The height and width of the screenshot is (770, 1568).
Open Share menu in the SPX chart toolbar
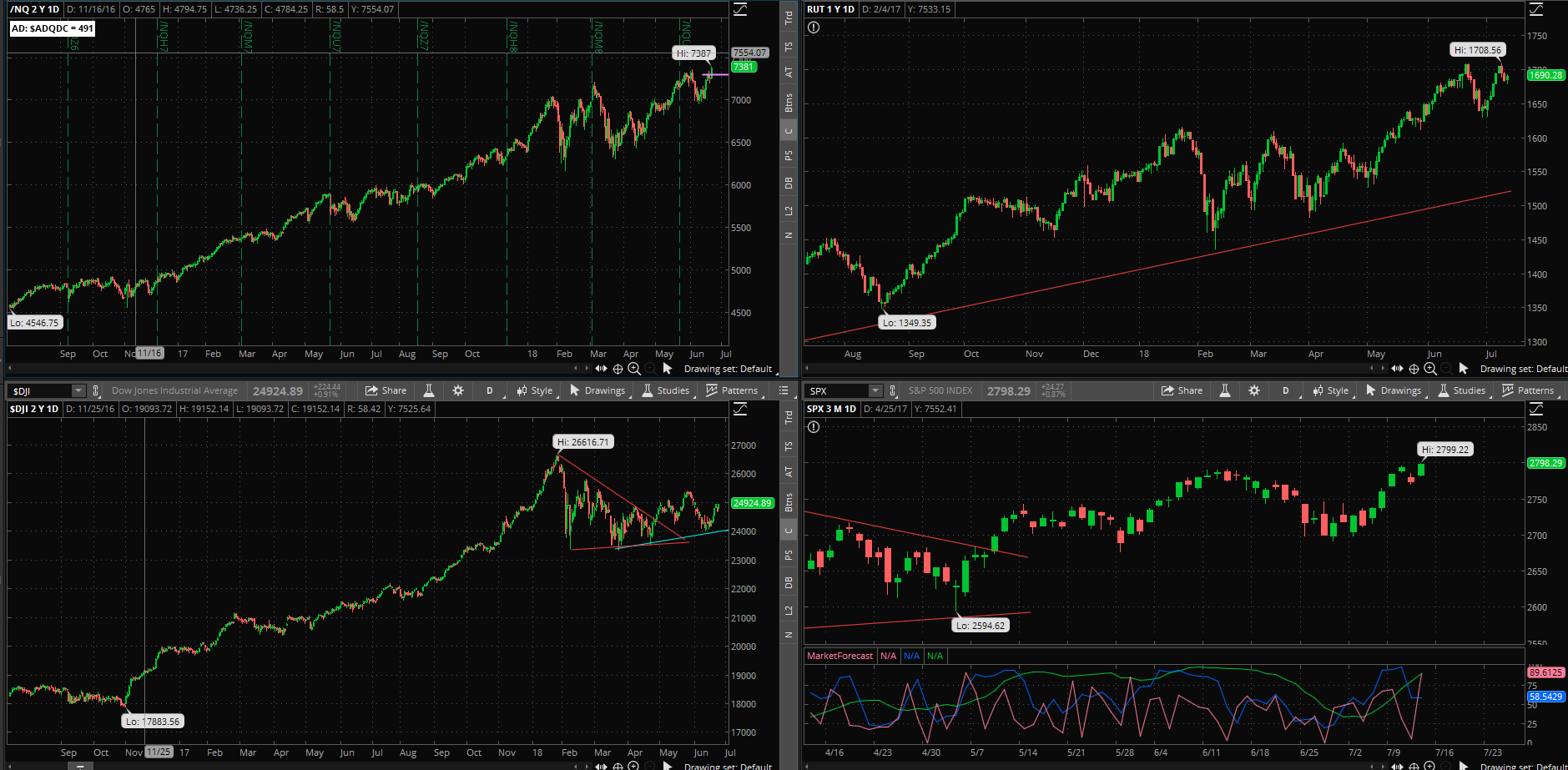[x=1182, y=390]
